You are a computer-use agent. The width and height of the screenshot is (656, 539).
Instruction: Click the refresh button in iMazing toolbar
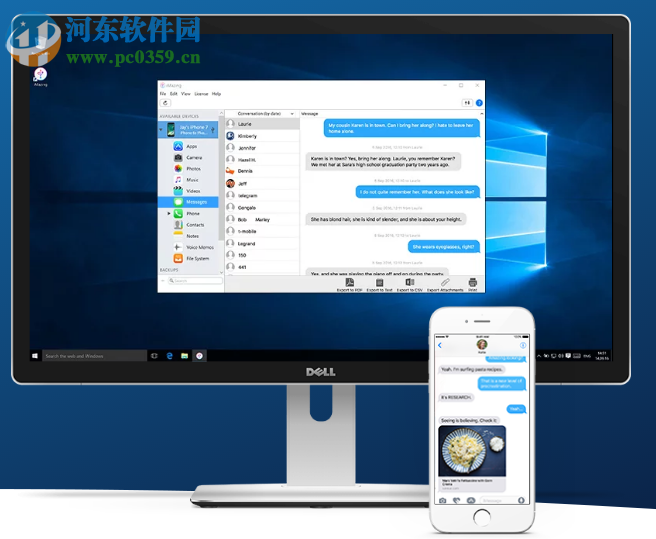165,103
